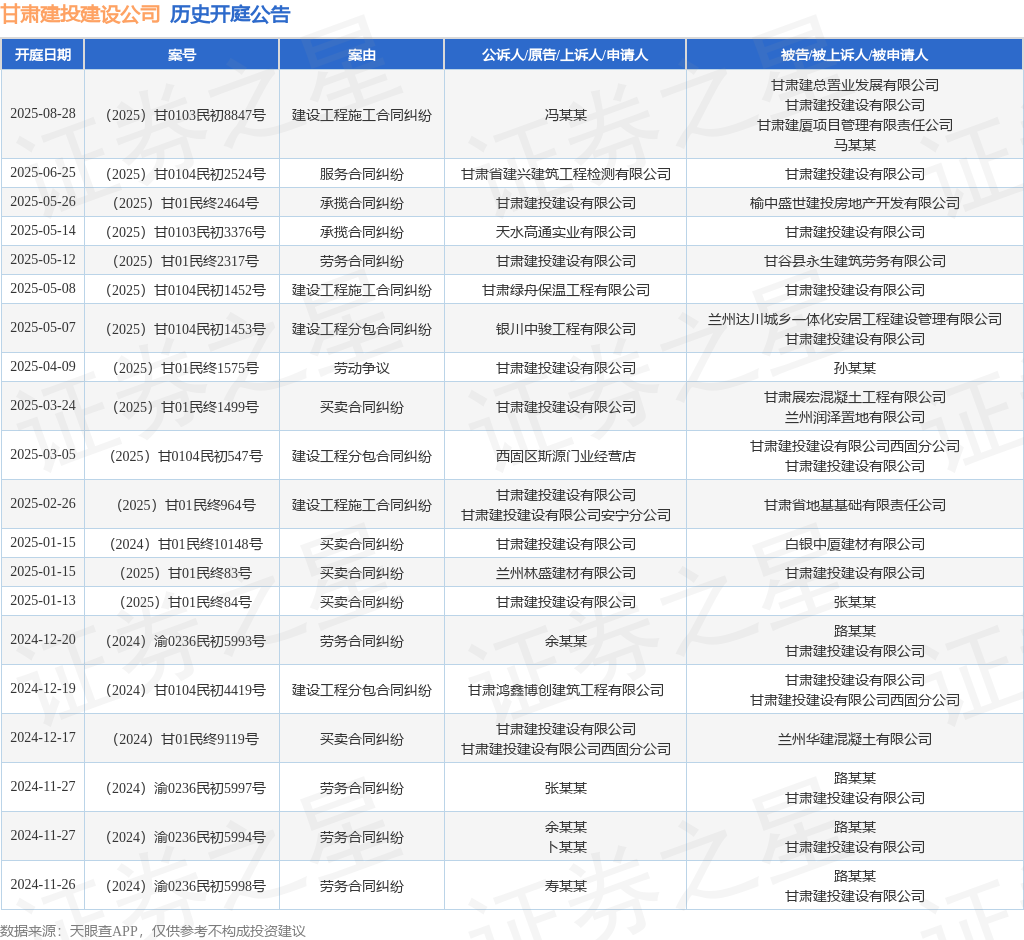Select case number (2024)甘0104民初4419号
The height and width of the screenshot is (940, 1024).
click(x=185, y=690)
